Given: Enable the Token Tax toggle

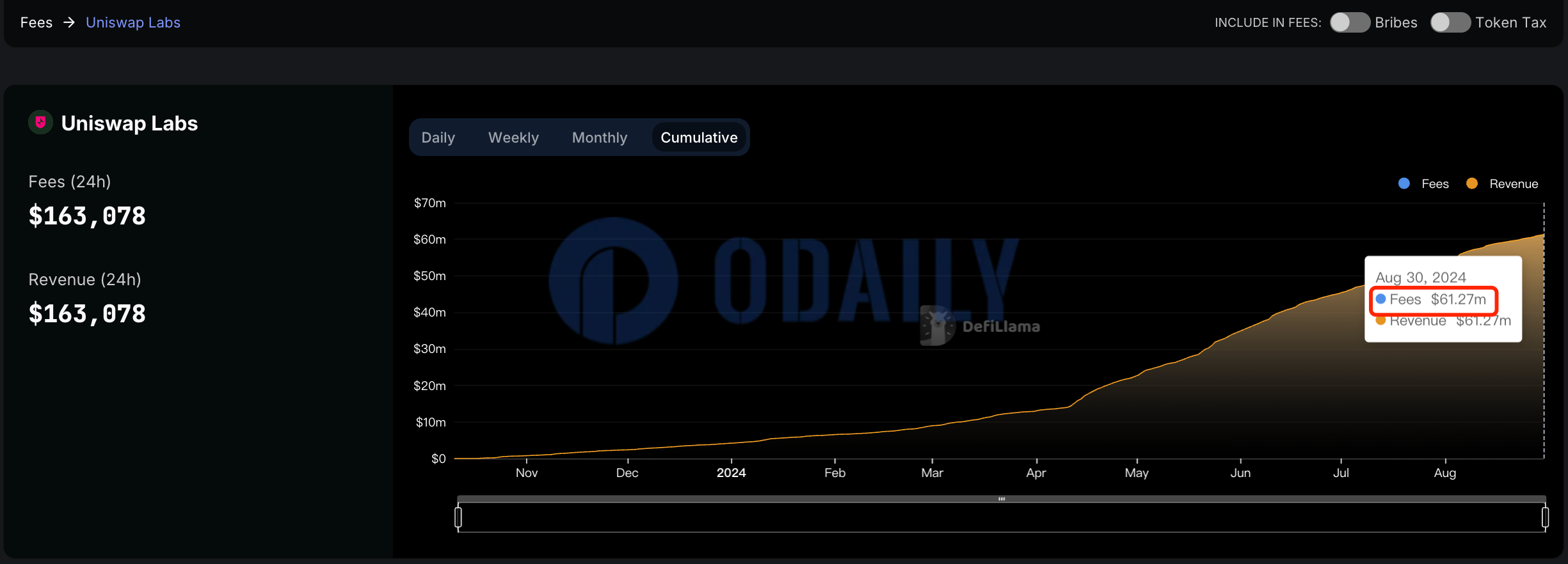Looking at the screenshot, I should 1450,22.
